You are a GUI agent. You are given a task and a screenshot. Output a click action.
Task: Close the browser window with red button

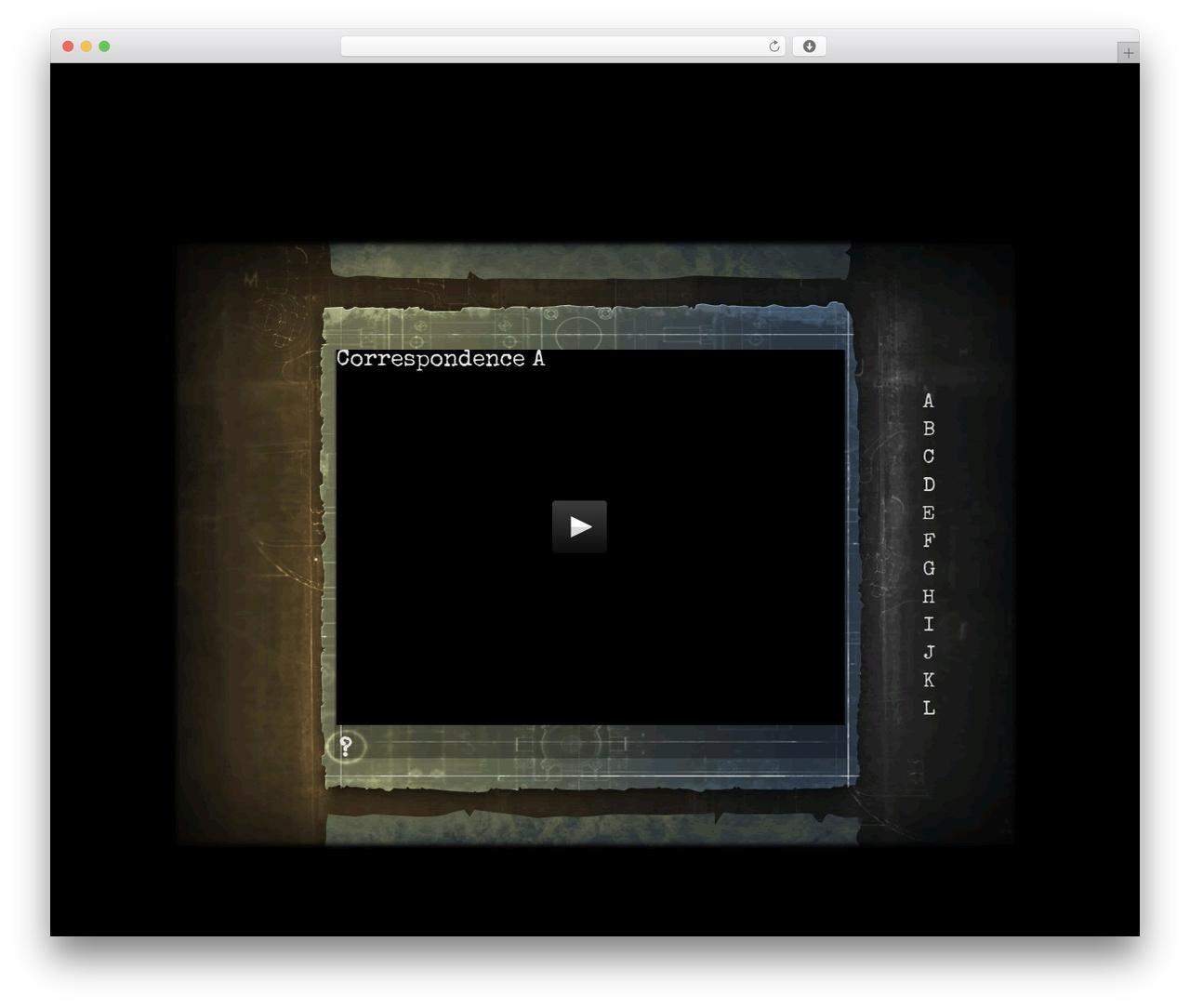(x=68, y=46)
